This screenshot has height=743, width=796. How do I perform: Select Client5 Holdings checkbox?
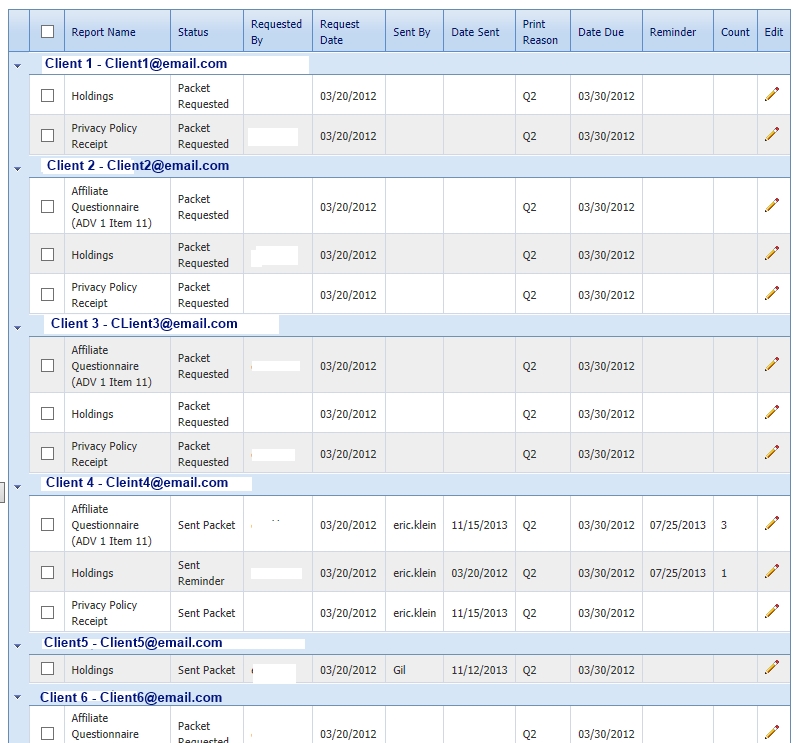[x=47, y=669]
